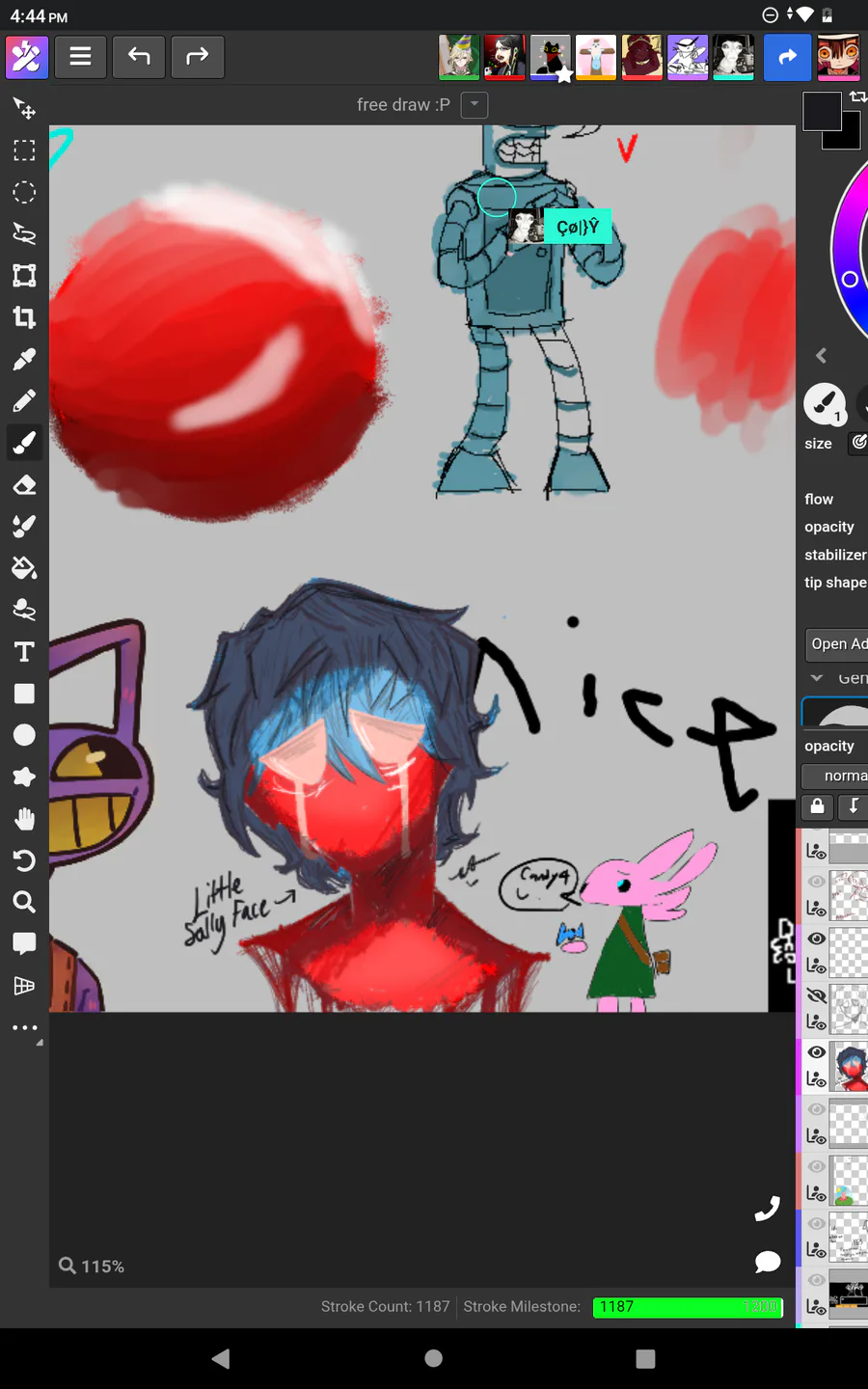The height and width of the screenshot is (1389, 868).
Task: Select the Crop tool
Action: click(24, 317)
